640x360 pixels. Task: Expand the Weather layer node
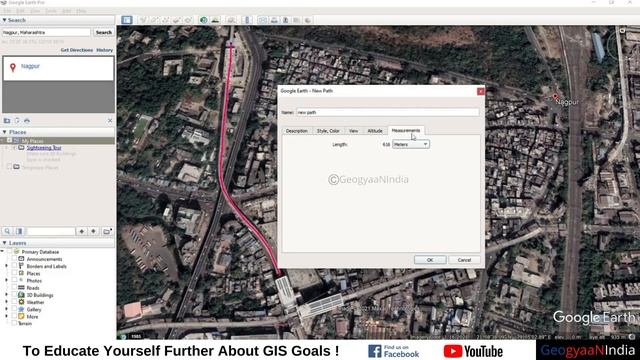point(6,302)
